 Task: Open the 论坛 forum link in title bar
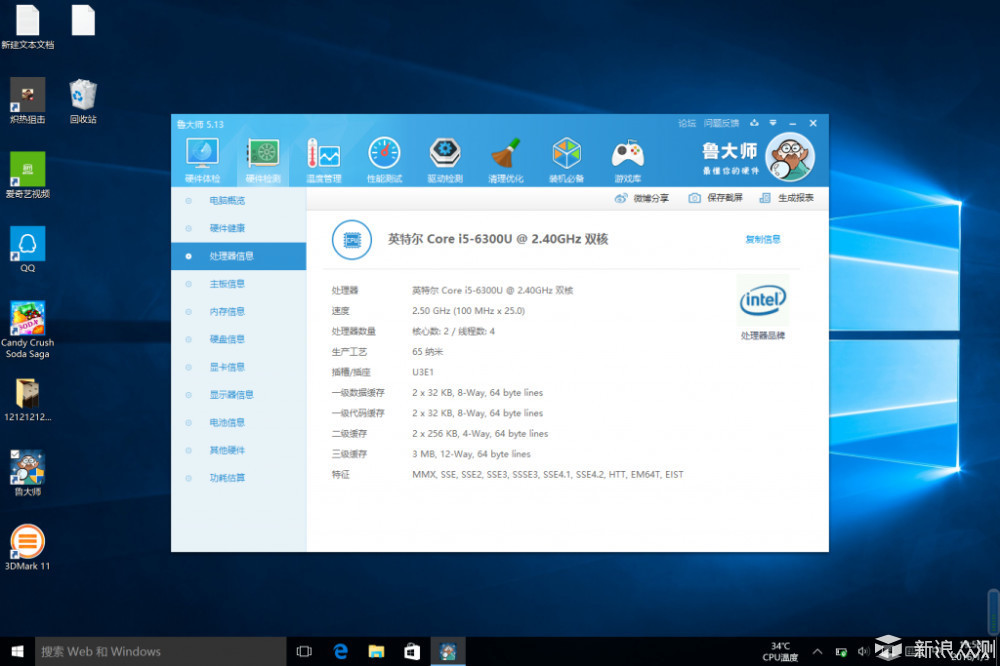tap(687, 124)
